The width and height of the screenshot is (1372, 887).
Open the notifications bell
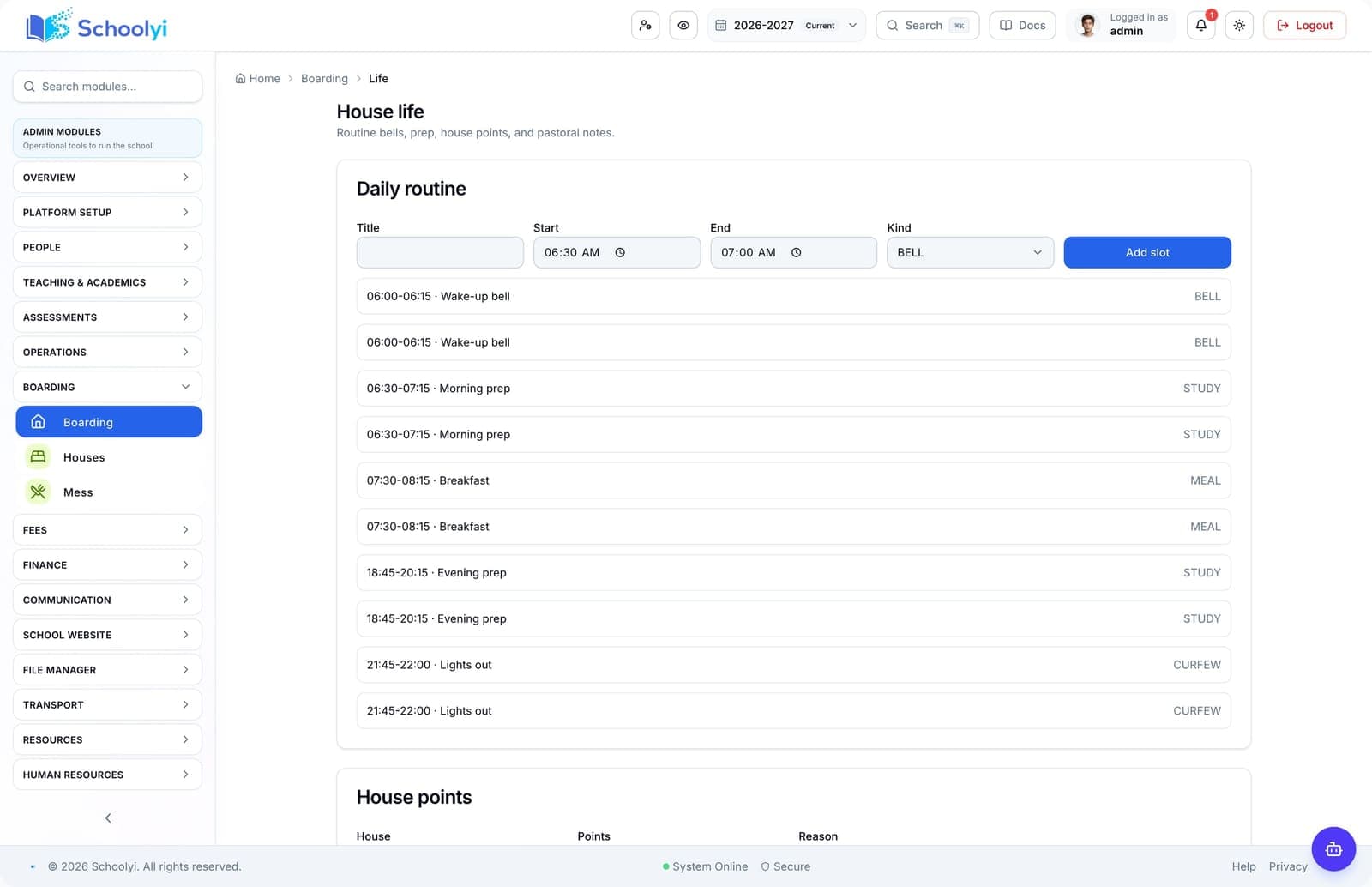[x=1201, y=26]
